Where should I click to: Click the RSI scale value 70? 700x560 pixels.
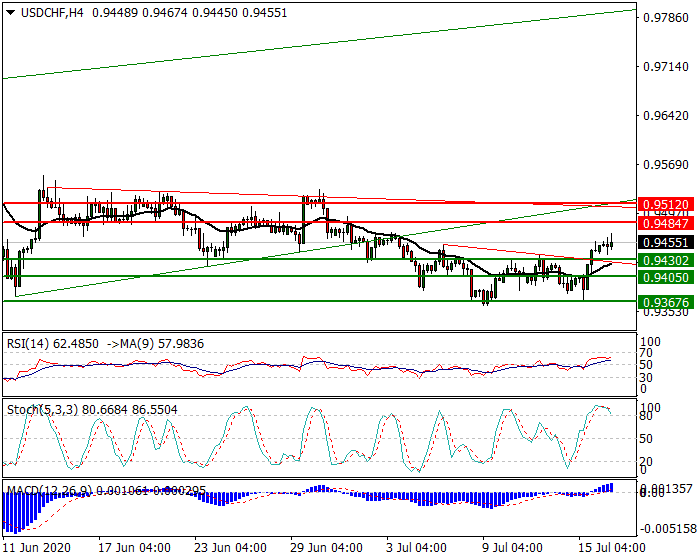(646, 353)
